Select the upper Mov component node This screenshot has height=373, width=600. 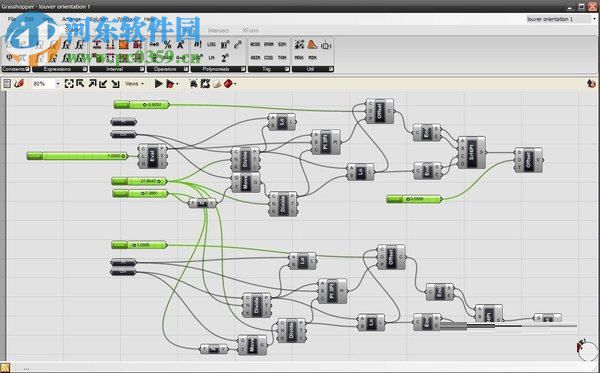(246, 182)
